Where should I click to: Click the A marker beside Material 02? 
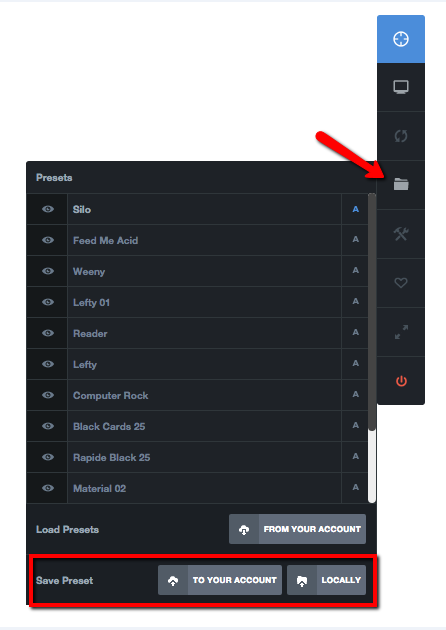[x=355, y=488]
